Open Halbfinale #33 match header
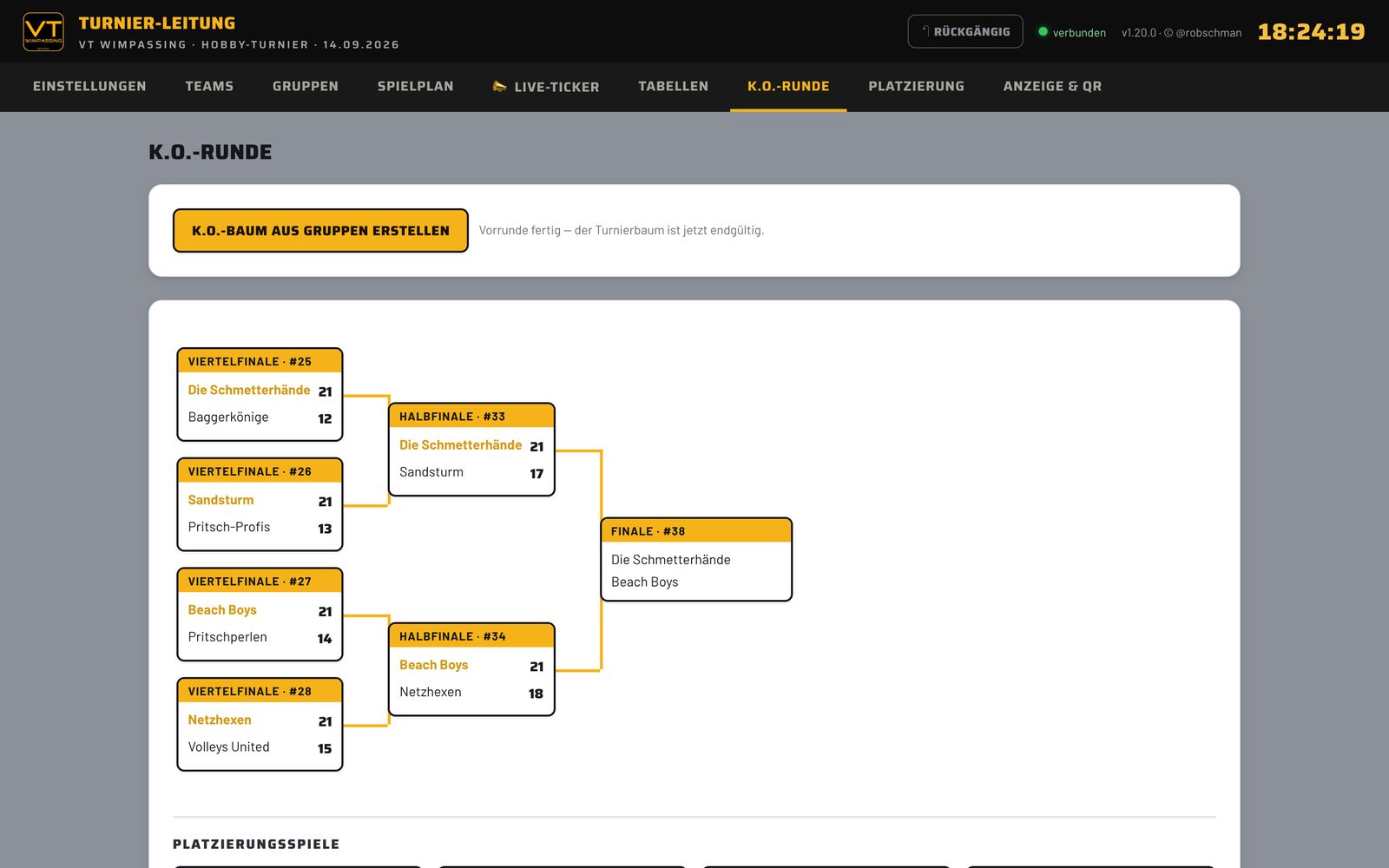This screenshot has height=868, width=1389. pos(471,416)
